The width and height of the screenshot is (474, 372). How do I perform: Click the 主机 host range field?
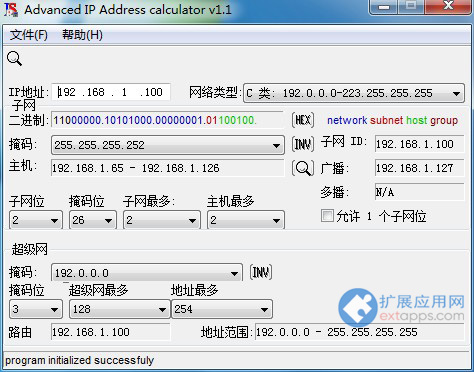click(167, 168)
